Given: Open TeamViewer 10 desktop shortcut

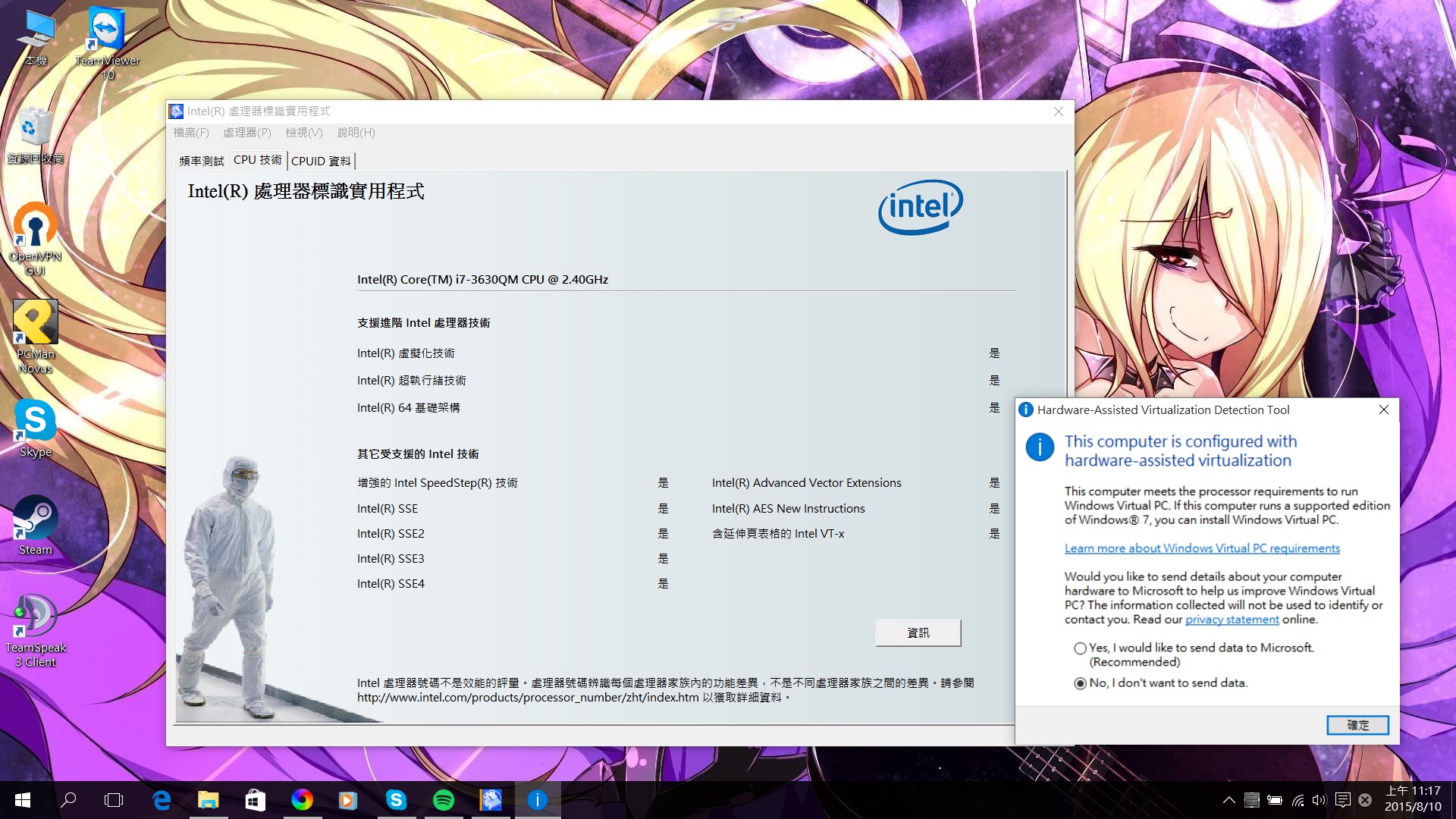Looking at the screenshot, I should (x=108, y=43).
